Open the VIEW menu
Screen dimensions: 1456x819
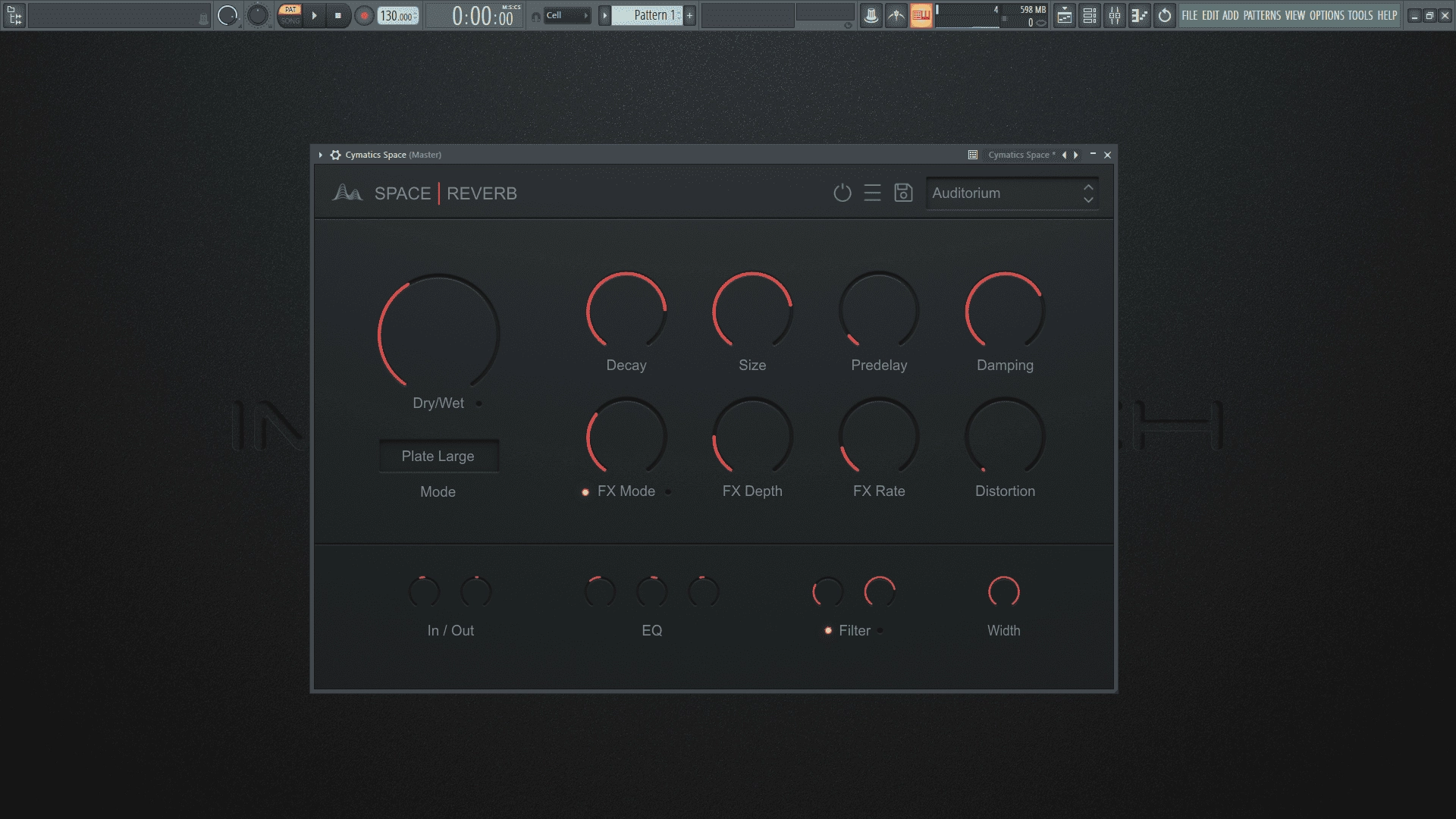[1295, 15]
